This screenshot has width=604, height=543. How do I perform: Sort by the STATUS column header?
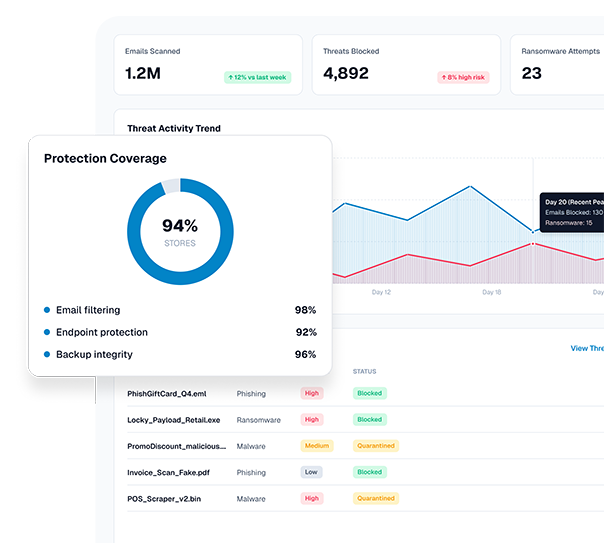pyautogui.click(x=364, y=372)
